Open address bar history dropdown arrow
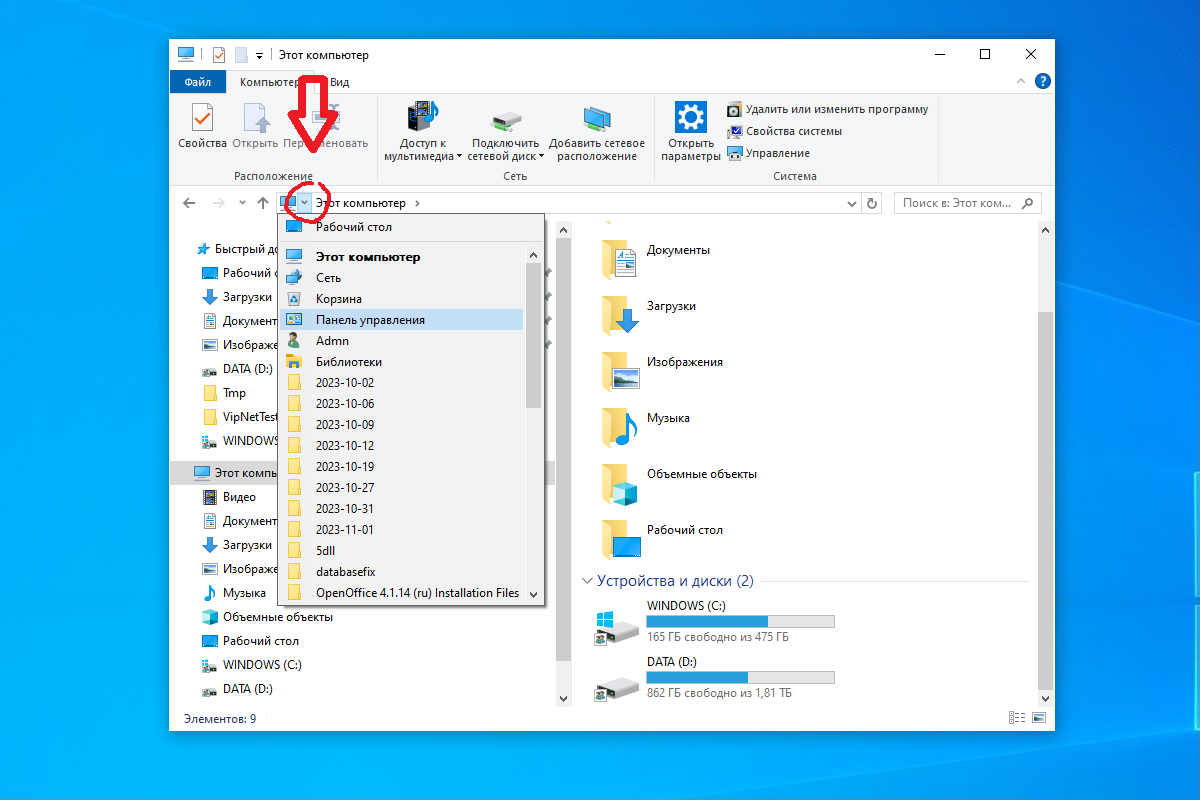1200x800 pixels. click(x=851, y=203)
